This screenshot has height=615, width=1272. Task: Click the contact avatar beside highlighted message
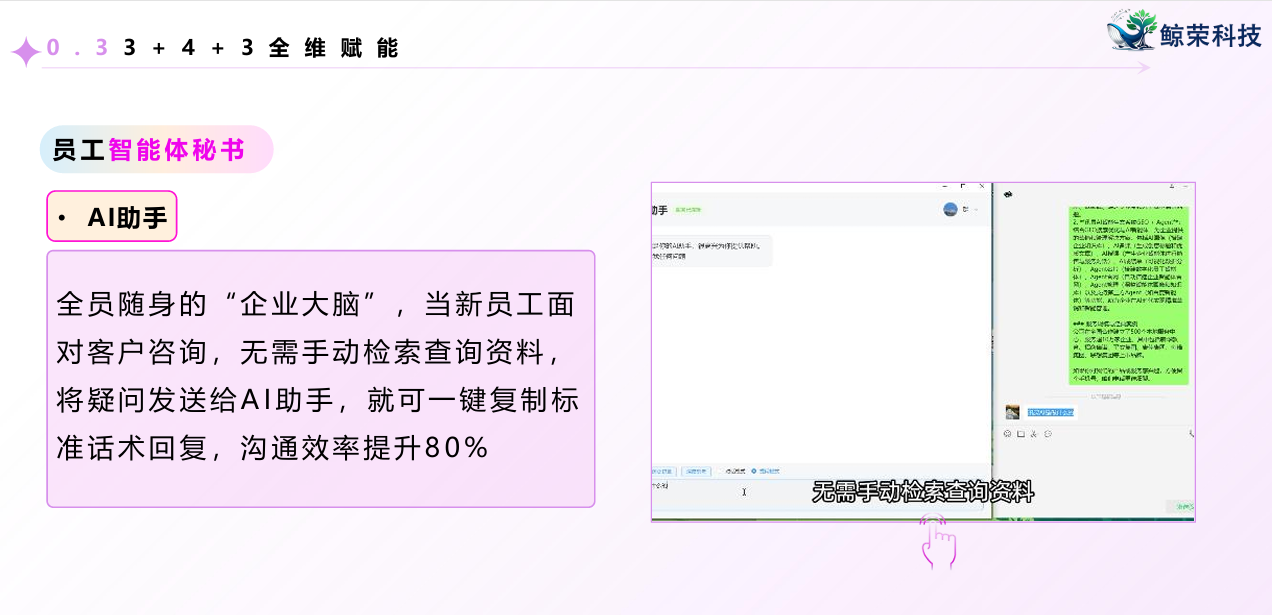click(1012, 412)
